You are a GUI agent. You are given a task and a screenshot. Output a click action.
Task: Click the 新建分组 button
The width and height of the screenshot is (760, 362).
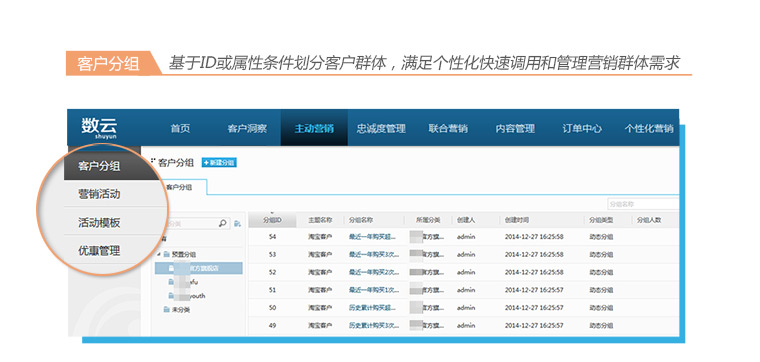click(x=219, y=163)
